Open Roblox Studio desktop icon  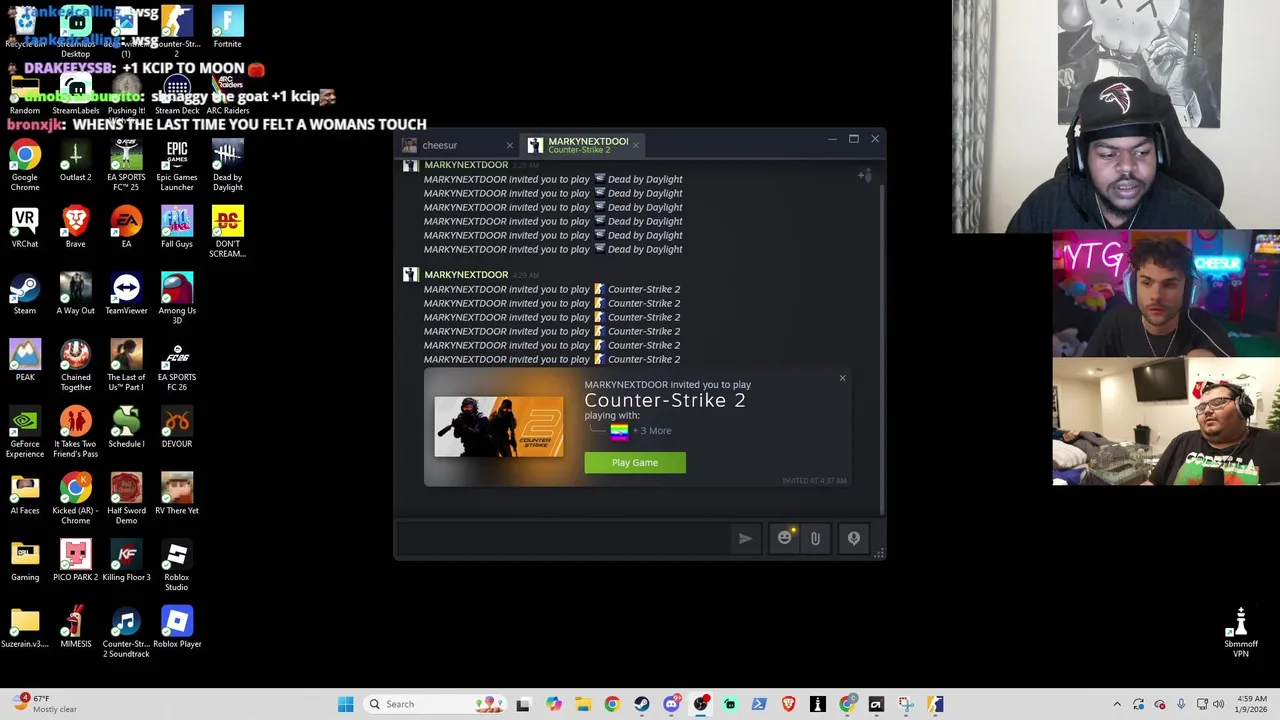pos(177,566)
